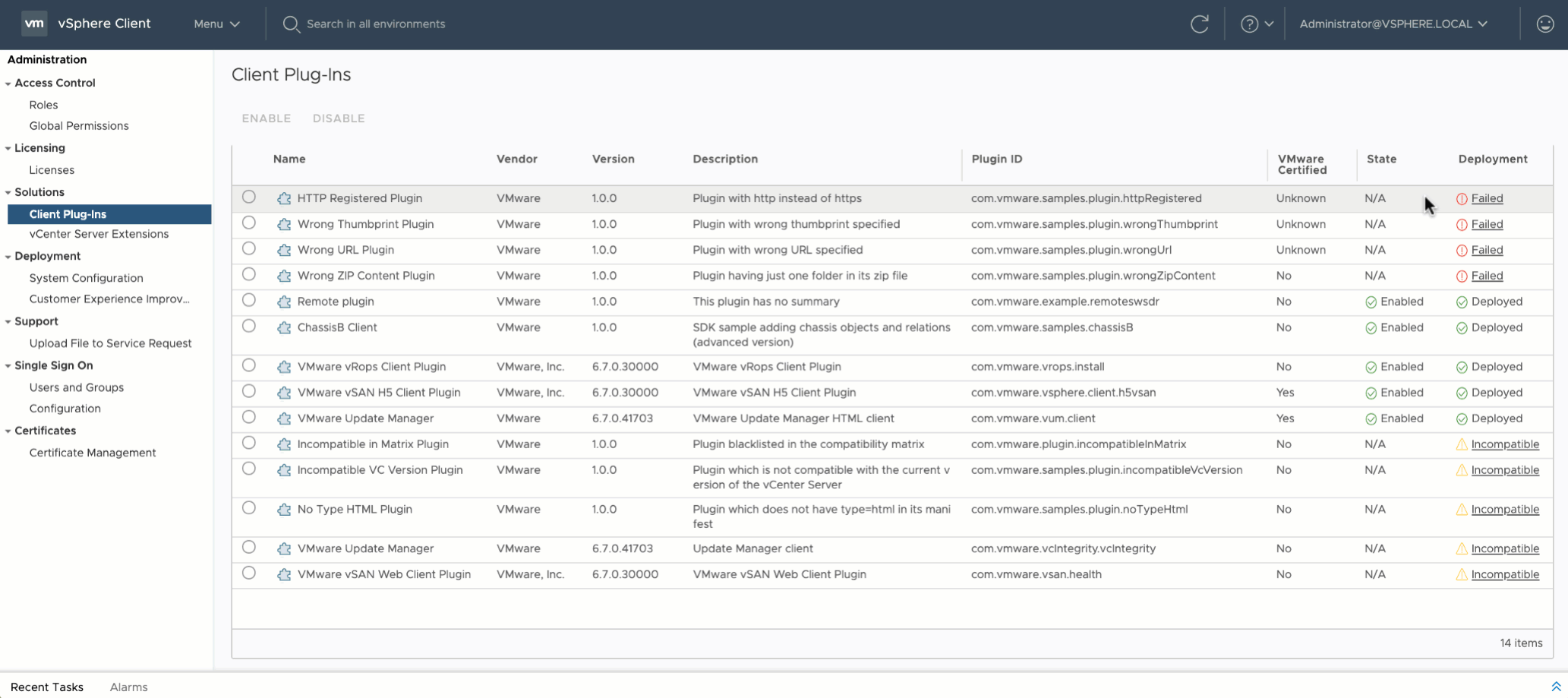The width and height of the screenshot is (1568, 698).
Task: Select the HTTP Registered Plugin radio button
Action: point(249,197)
